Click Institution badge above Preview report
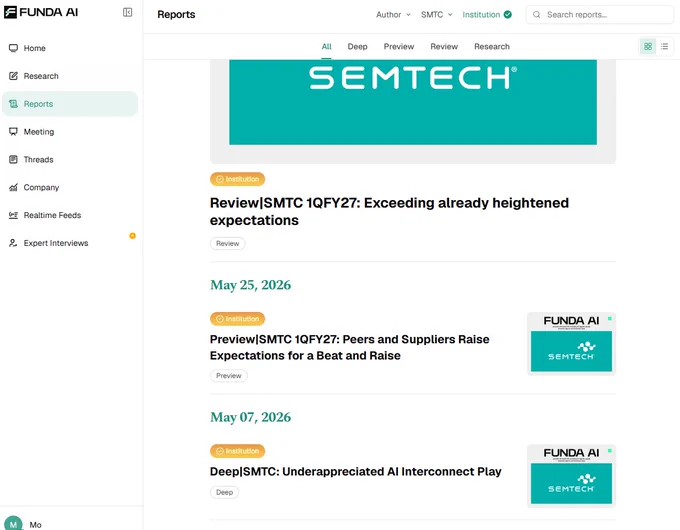 tap(237, 319)
